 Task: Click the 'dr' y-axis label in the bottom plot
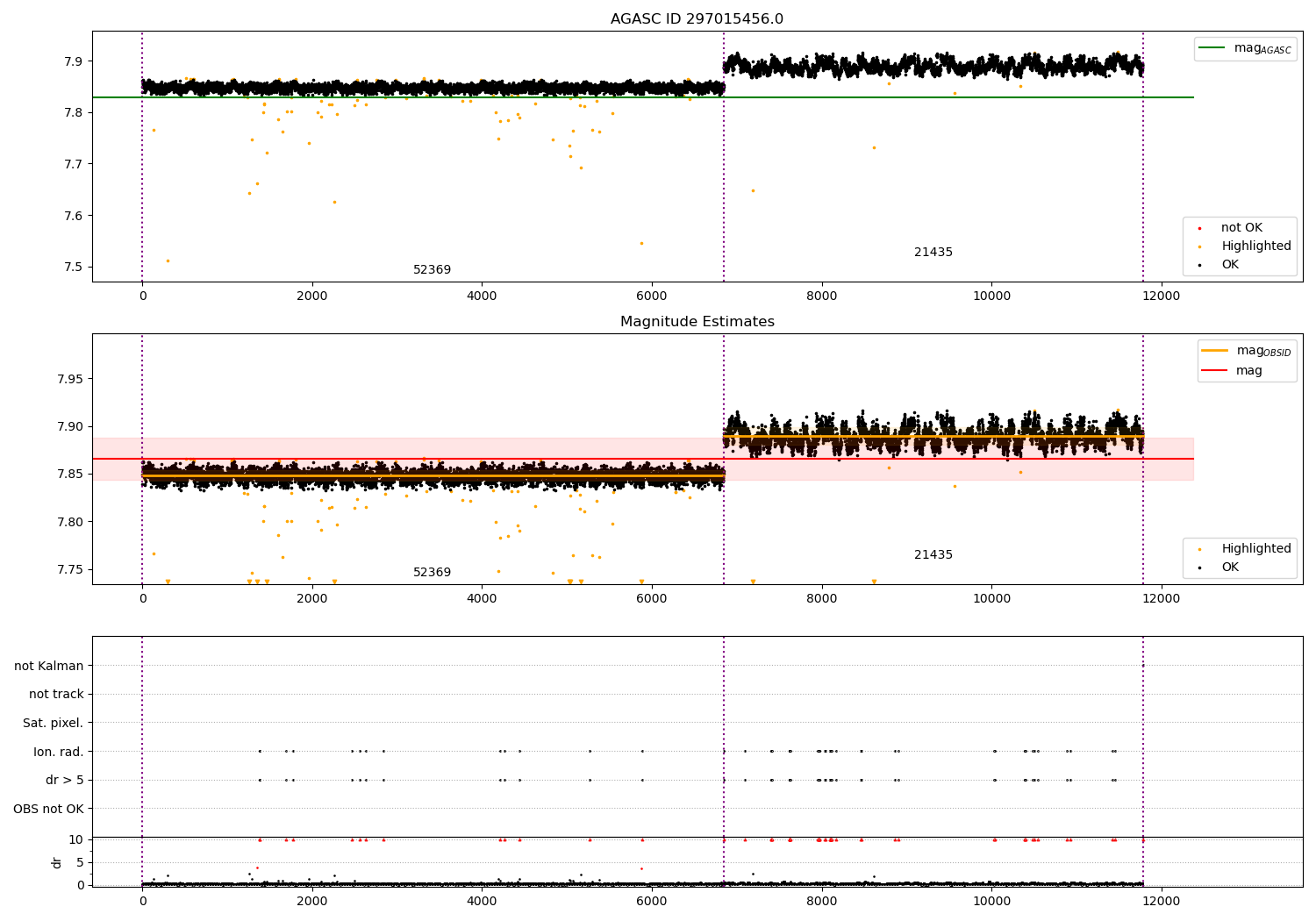(57, 862)
